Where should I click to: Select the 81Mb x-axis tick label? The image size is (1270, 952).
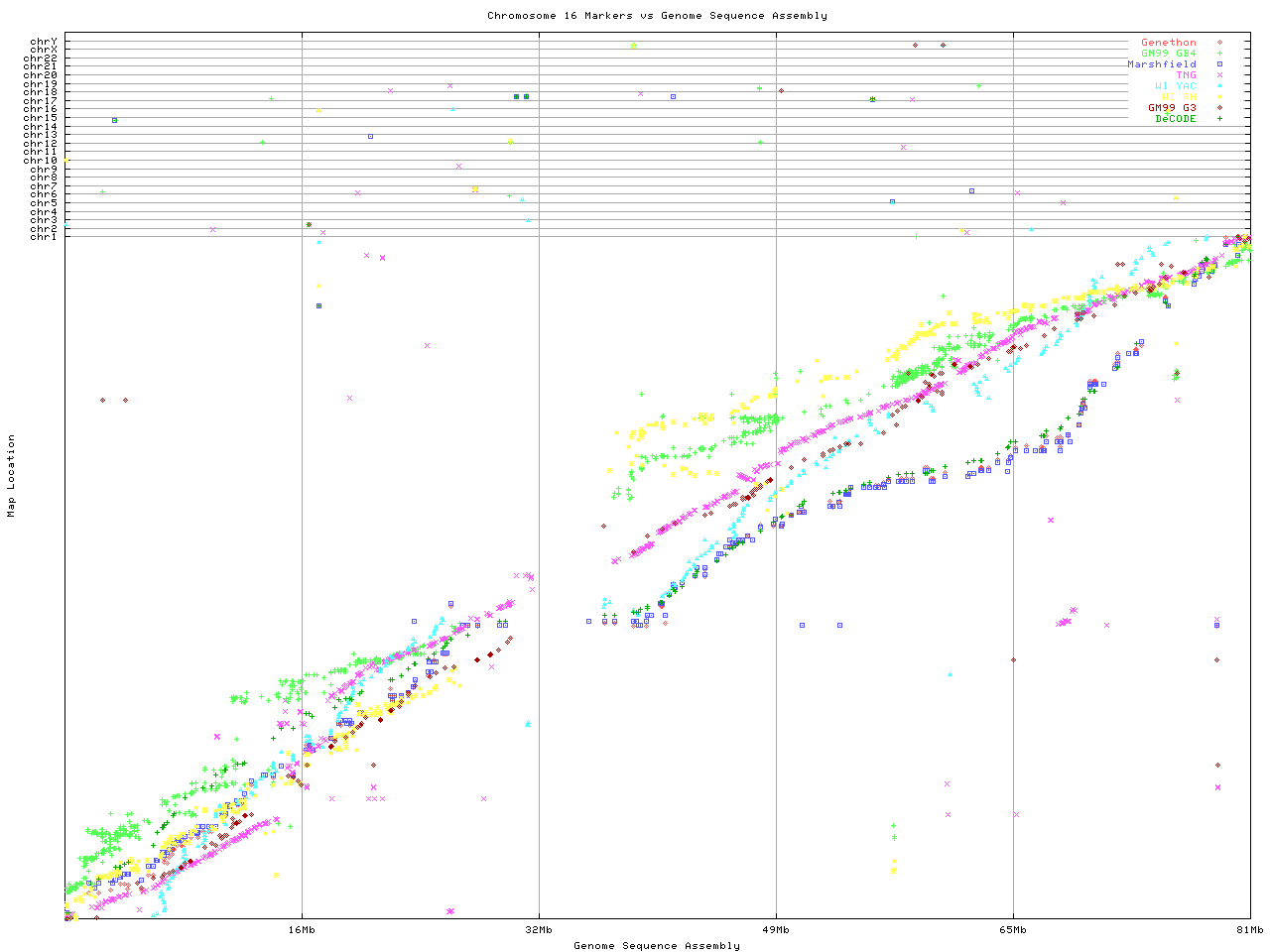pyautogui.click(x=1249, y=930)
